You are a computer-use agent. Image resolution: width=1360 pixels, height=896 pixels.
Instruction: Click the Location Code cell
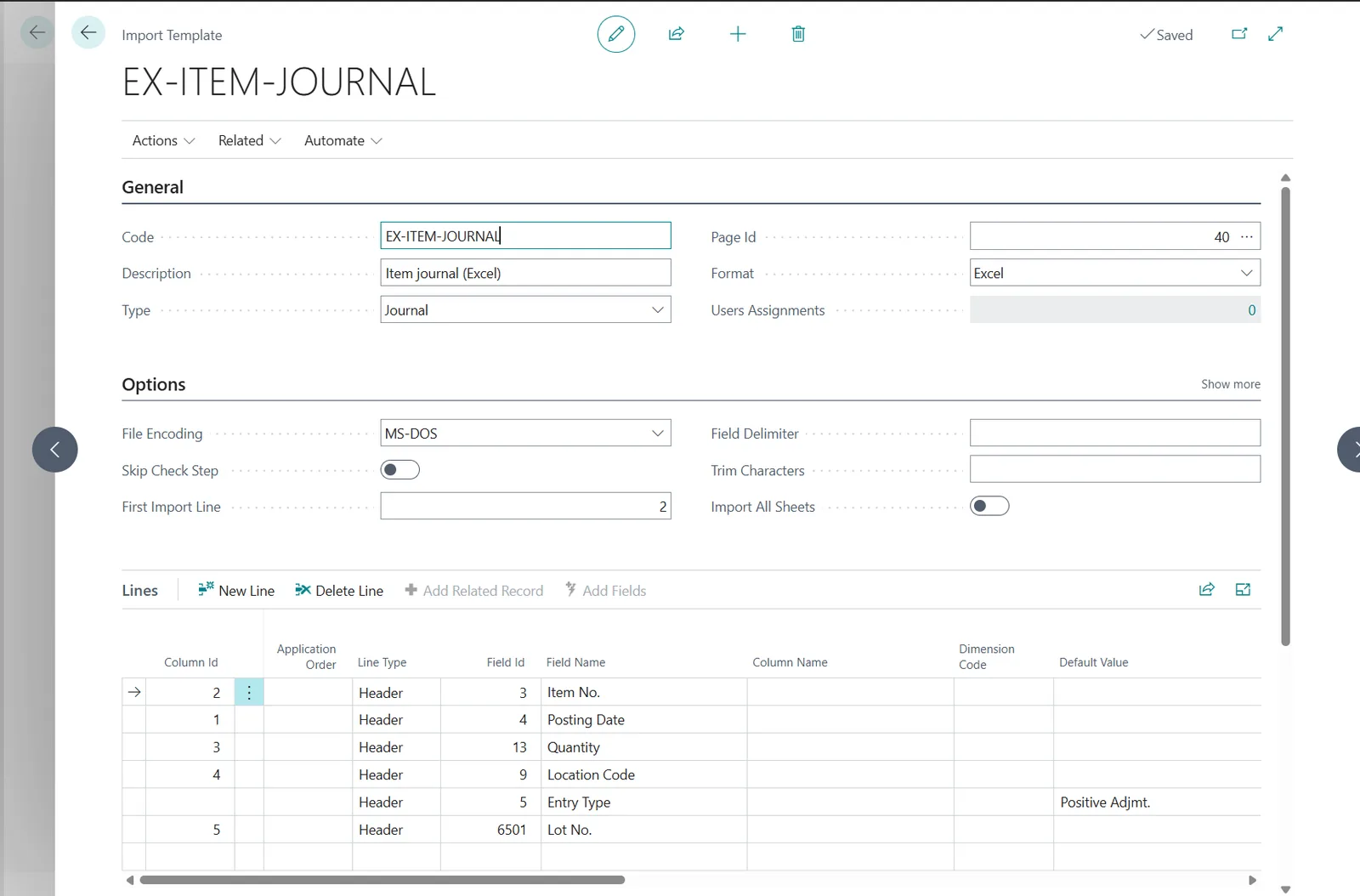[x=643, y=774]
